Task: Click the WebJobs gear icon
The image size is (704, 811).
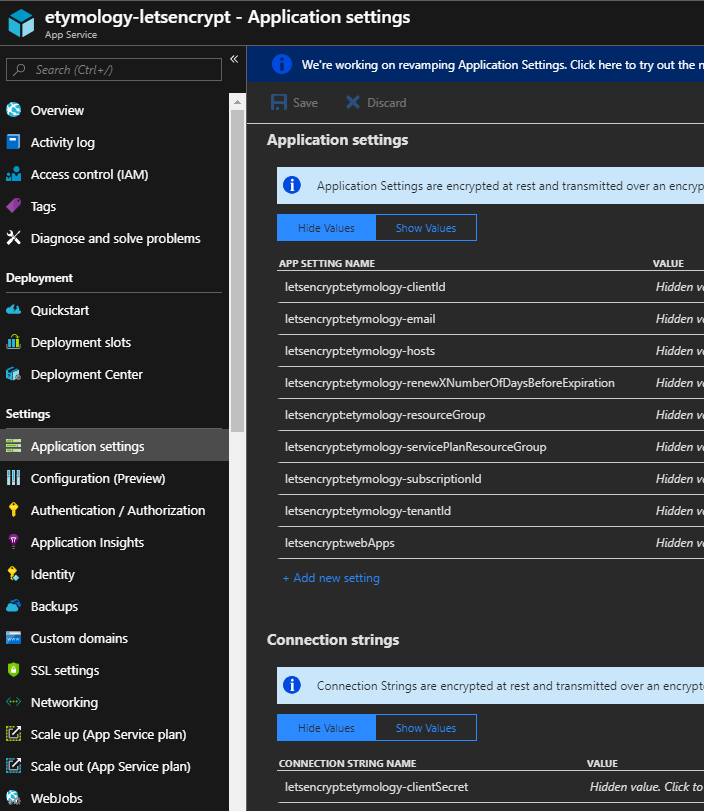Action: coord(13,798)
